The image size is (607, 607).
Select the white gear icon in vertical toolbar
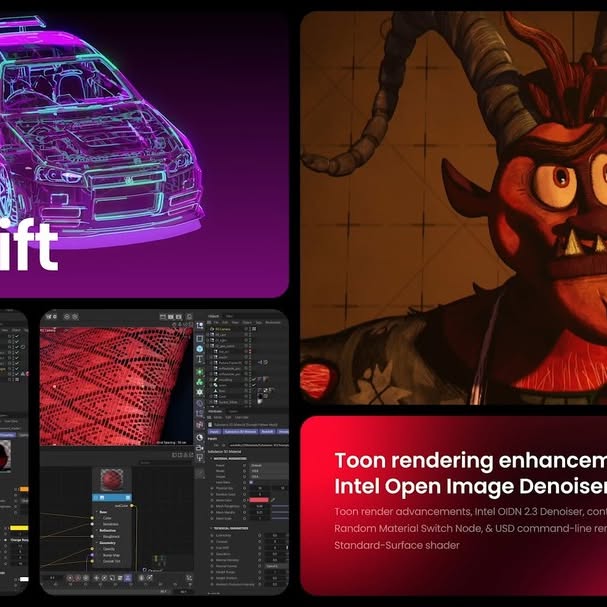pyautogui.click(x=200, y=392)
